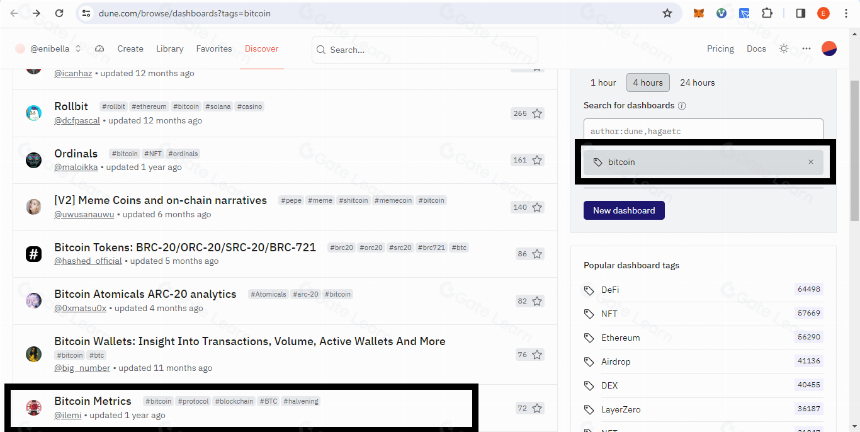Click the New dashboard button
The height and width of the screenshot is (432, 860).
pyautogui.click(x=624, y=211)
